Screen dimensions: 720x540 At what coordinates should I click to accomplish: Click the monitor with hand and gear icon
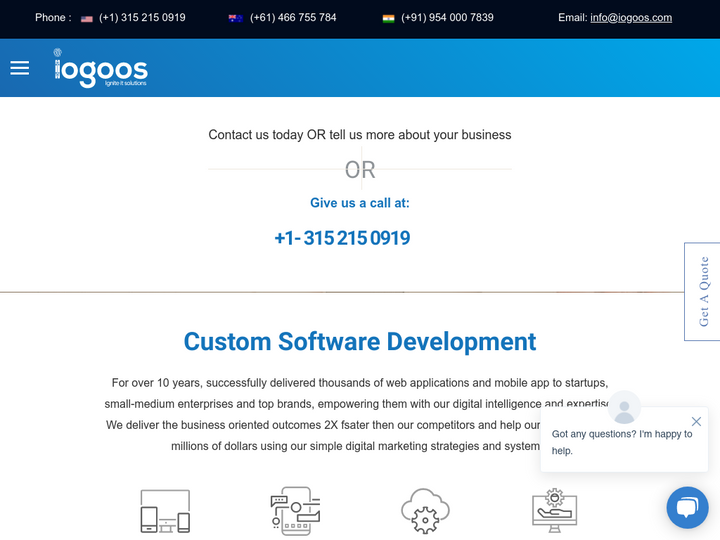(554, 511)
